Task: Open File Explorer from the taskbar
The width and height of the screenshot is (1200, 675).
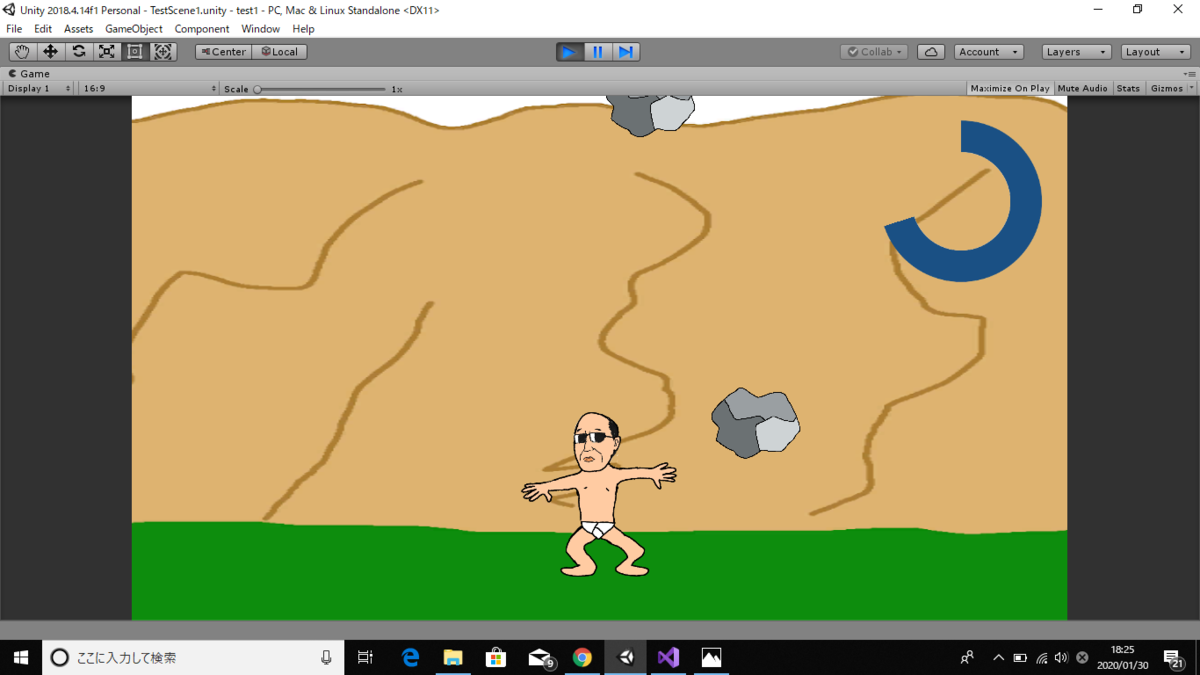Action: [x=453, y=657]
